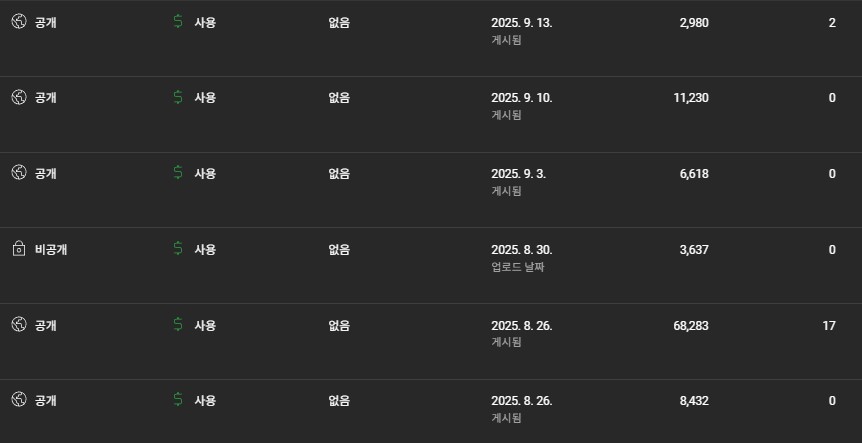Open the 2 comments count on the 2025. 9. 13. row
Screen dimensions: 862x443
tap(832, 22)
